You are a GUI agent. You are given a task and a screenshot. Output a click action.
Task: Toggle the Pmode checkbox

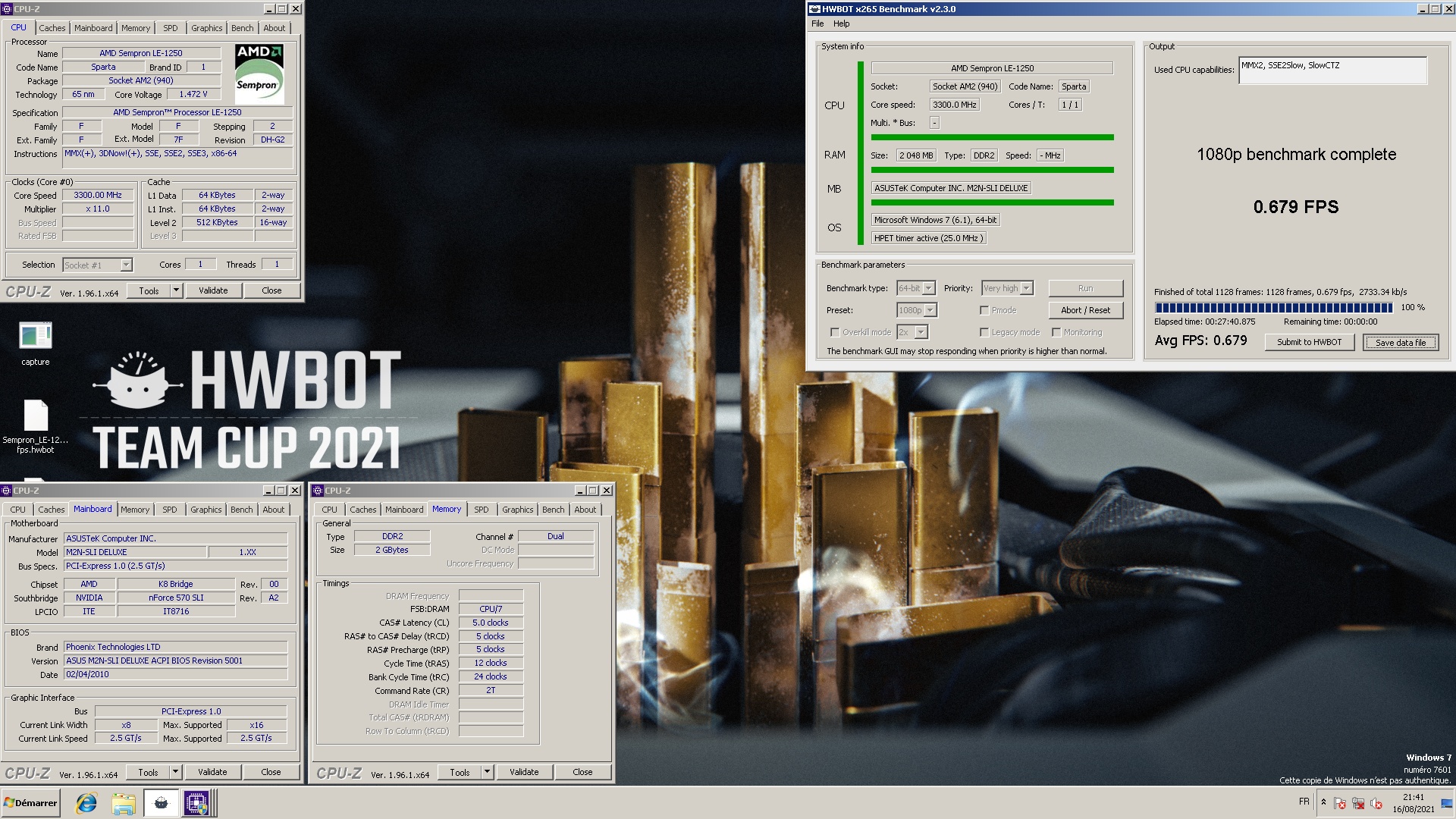click(984, 310)
